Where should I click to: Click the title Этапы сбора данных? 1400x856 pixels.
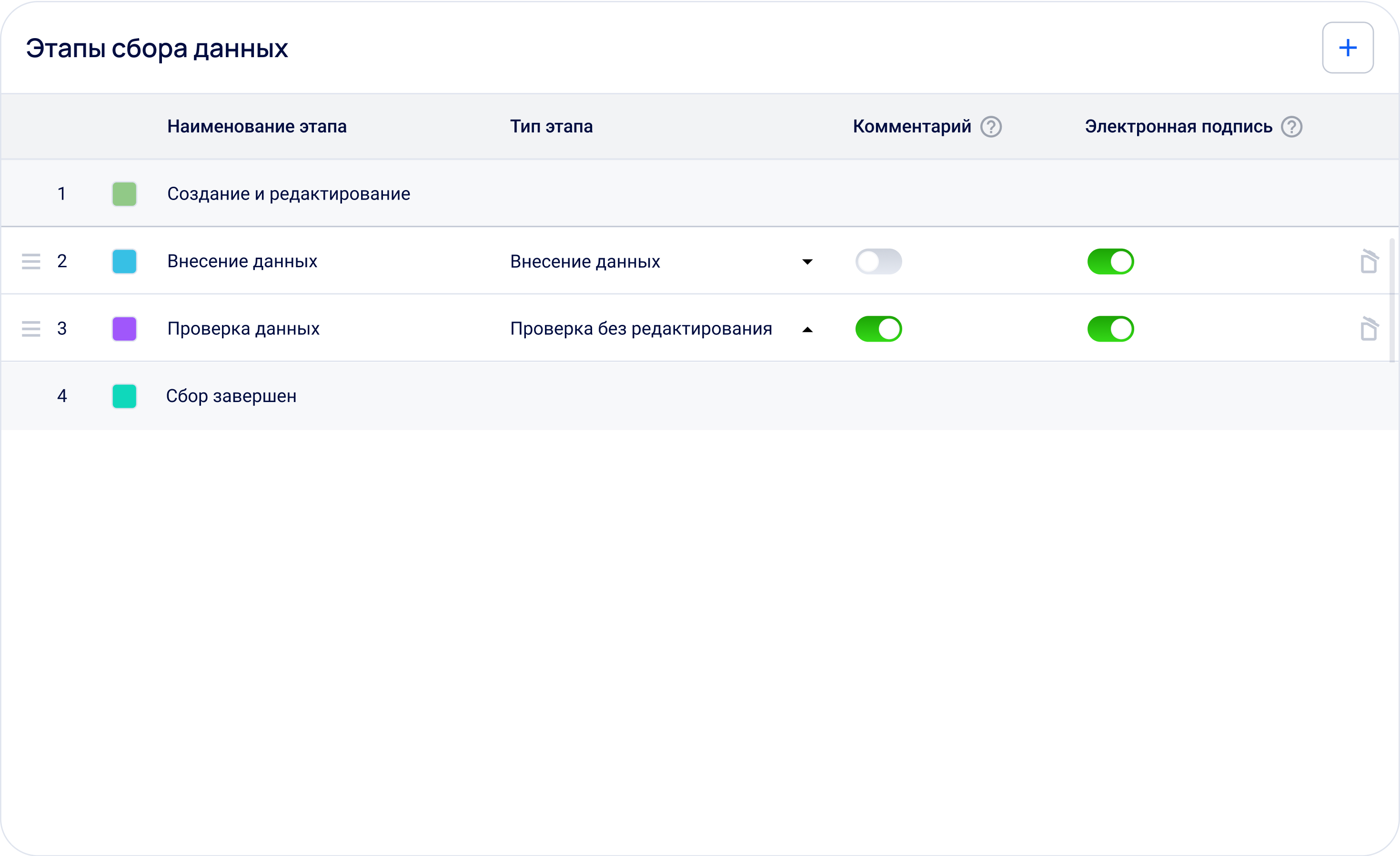157,48
